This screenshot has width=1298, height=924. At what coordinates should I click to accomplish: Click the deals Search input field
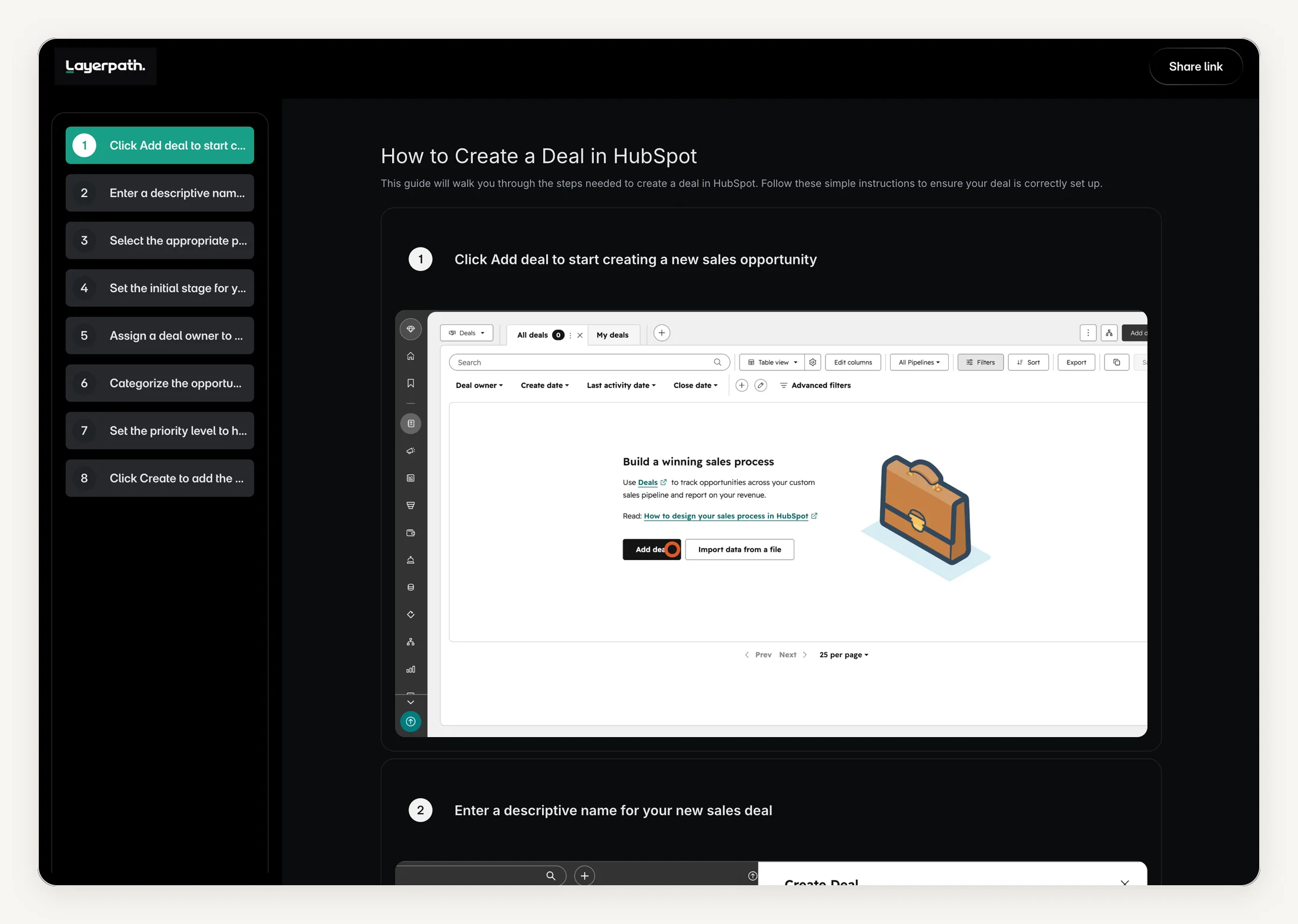(590, 362)
